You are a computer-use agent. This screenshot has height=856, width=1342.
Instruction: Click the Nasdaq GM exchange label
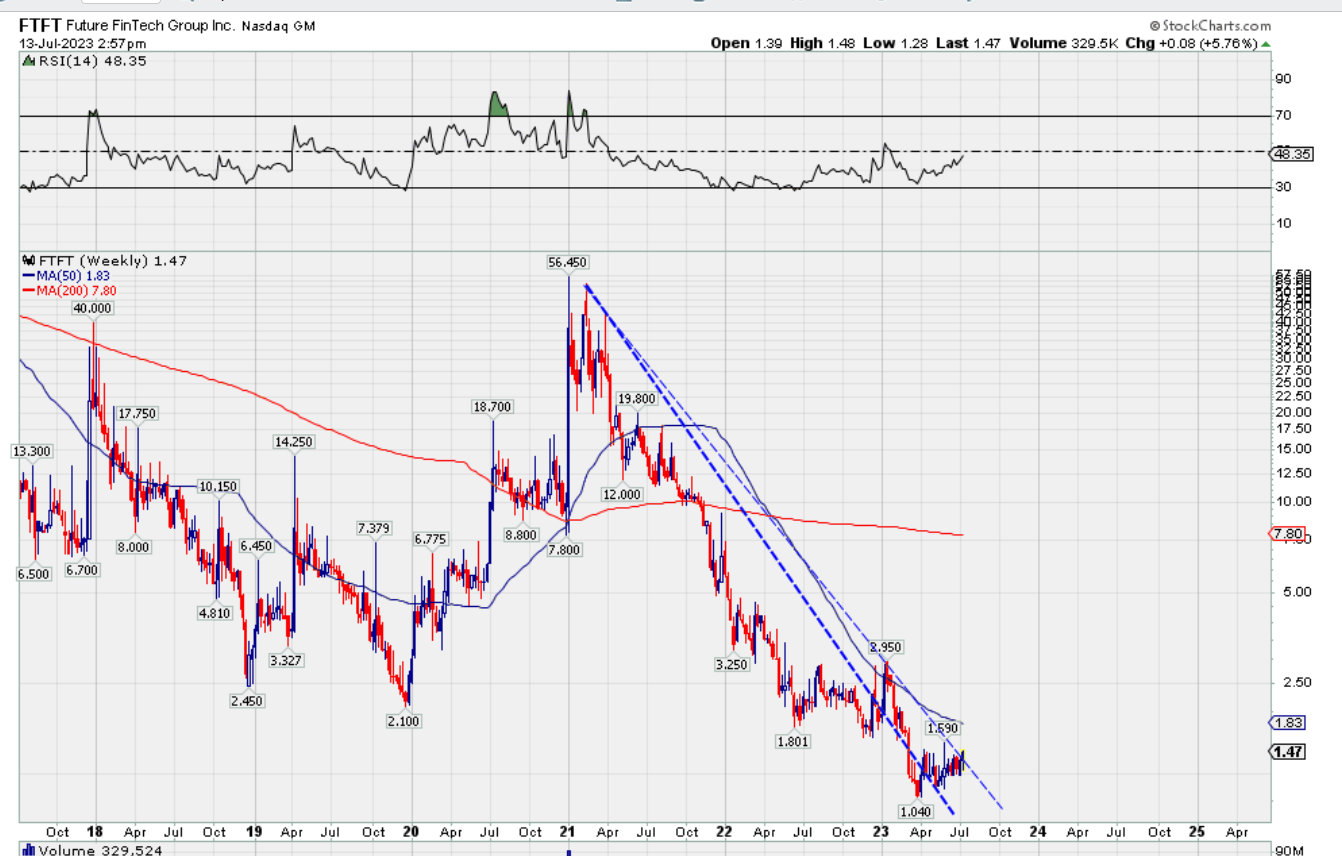pyautogui.click(x=279, y=26)
